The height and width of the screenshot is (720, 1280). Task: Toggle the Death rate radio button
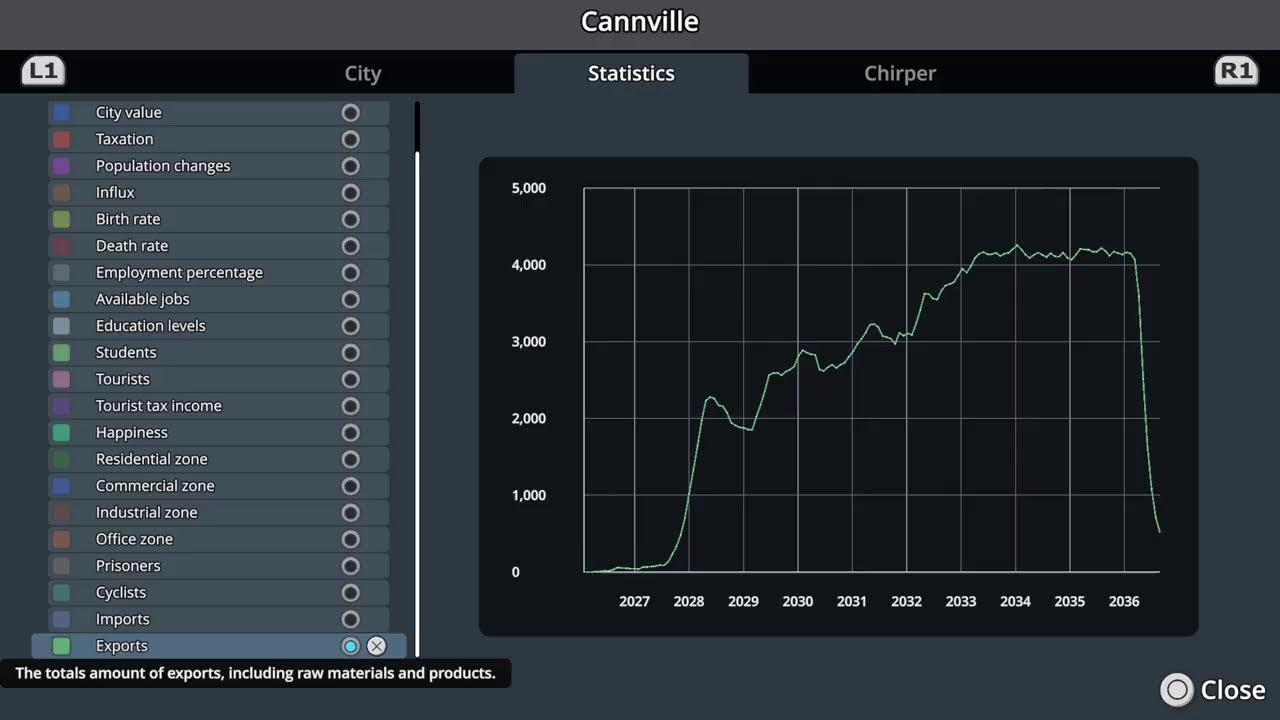pos(350,246)
